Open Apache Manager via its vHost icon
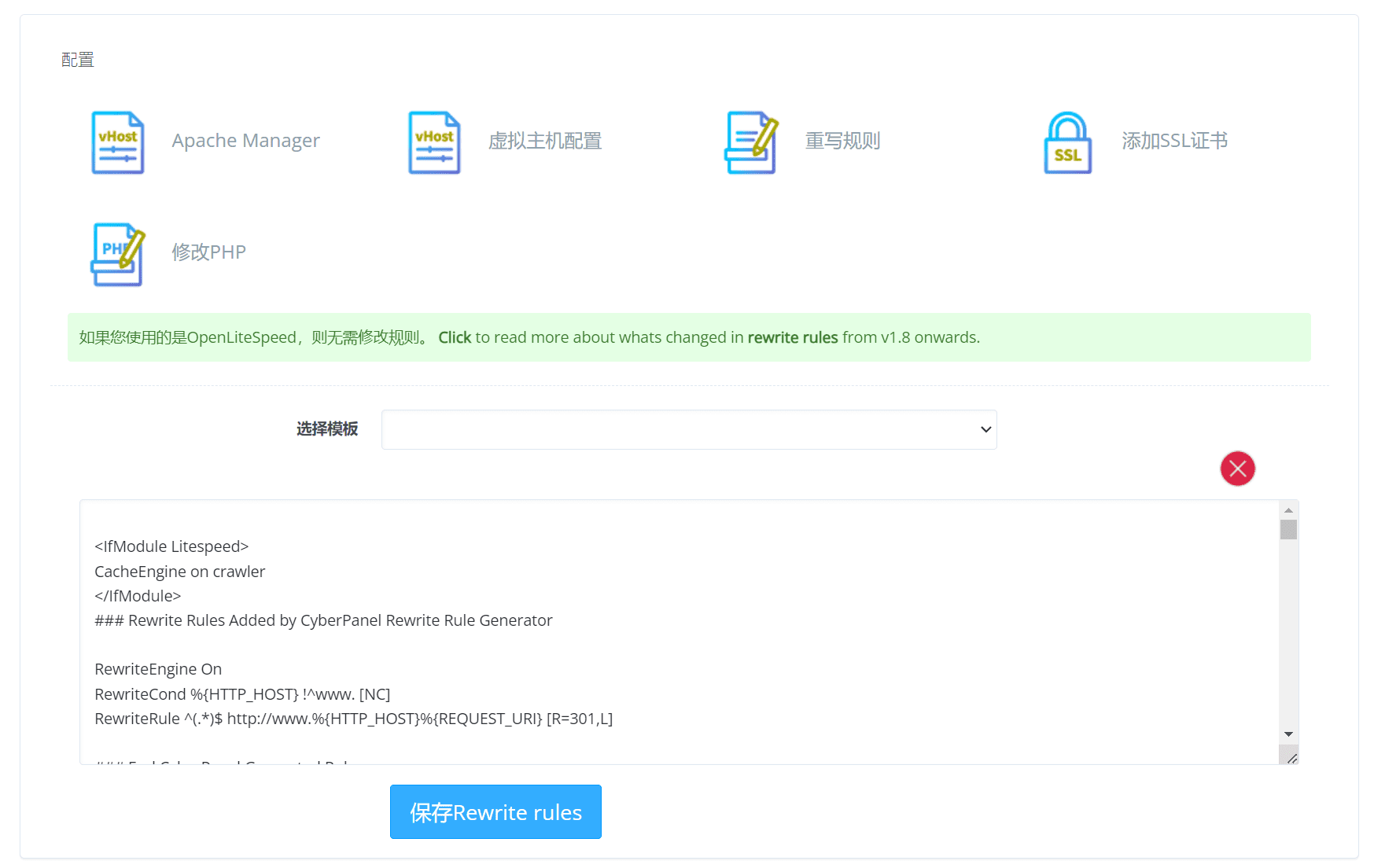This screenshot has width=1374, height=868. pos(117,142)
